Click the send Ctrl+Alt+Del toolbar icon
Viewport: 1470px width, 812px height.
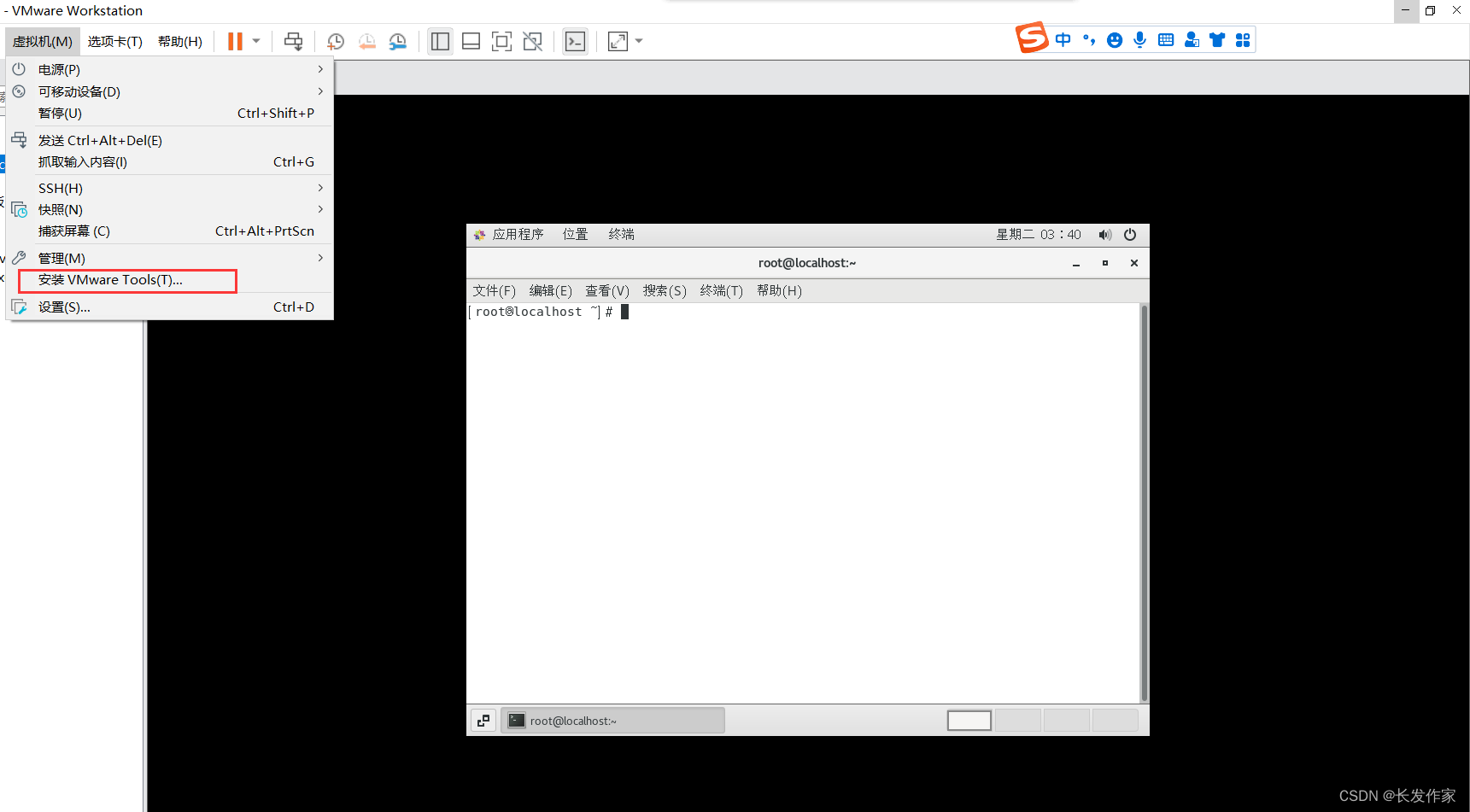click(293, 41)
